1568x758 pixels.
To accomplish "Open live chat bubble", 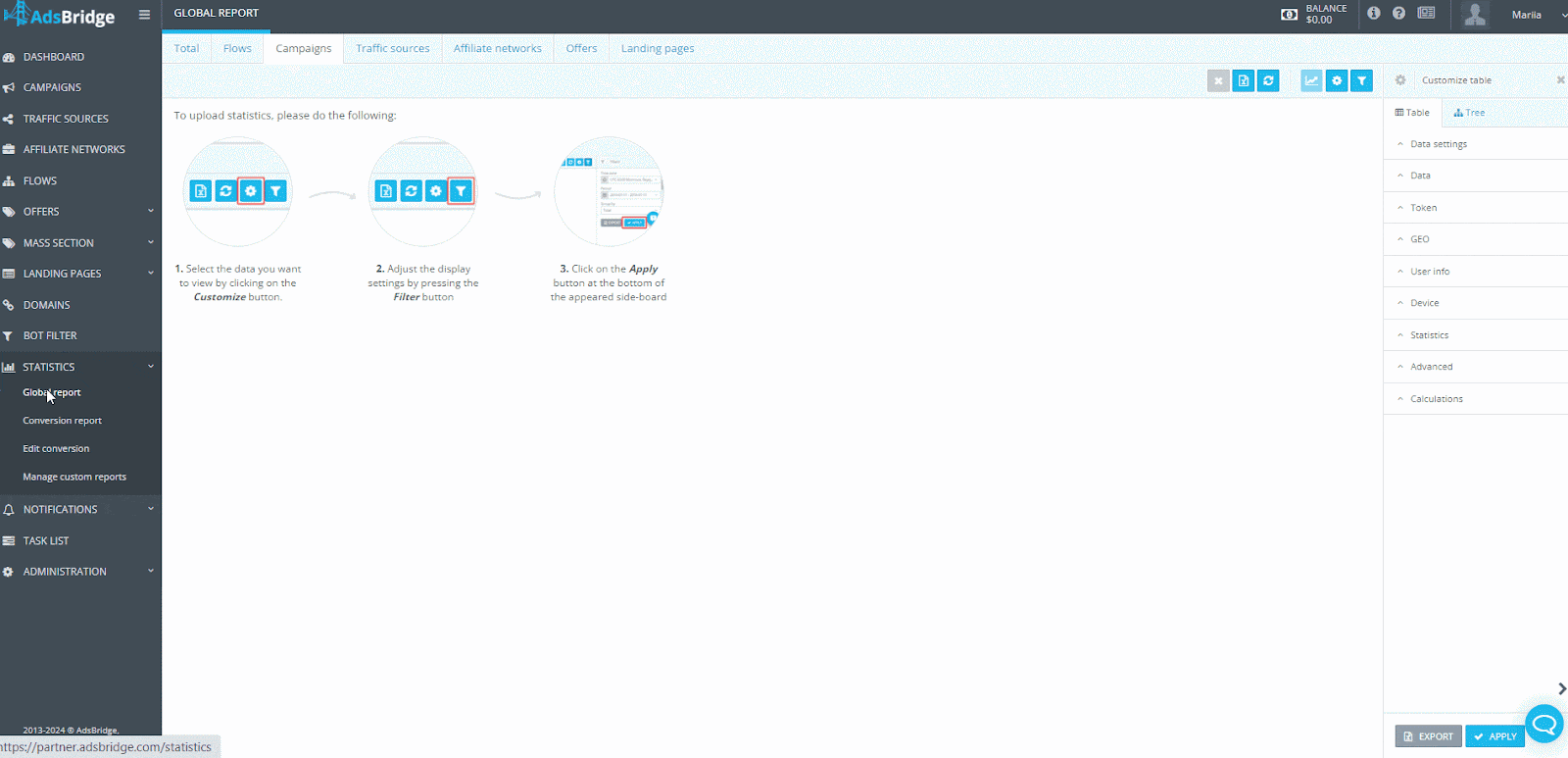I will click(1544, 725).
